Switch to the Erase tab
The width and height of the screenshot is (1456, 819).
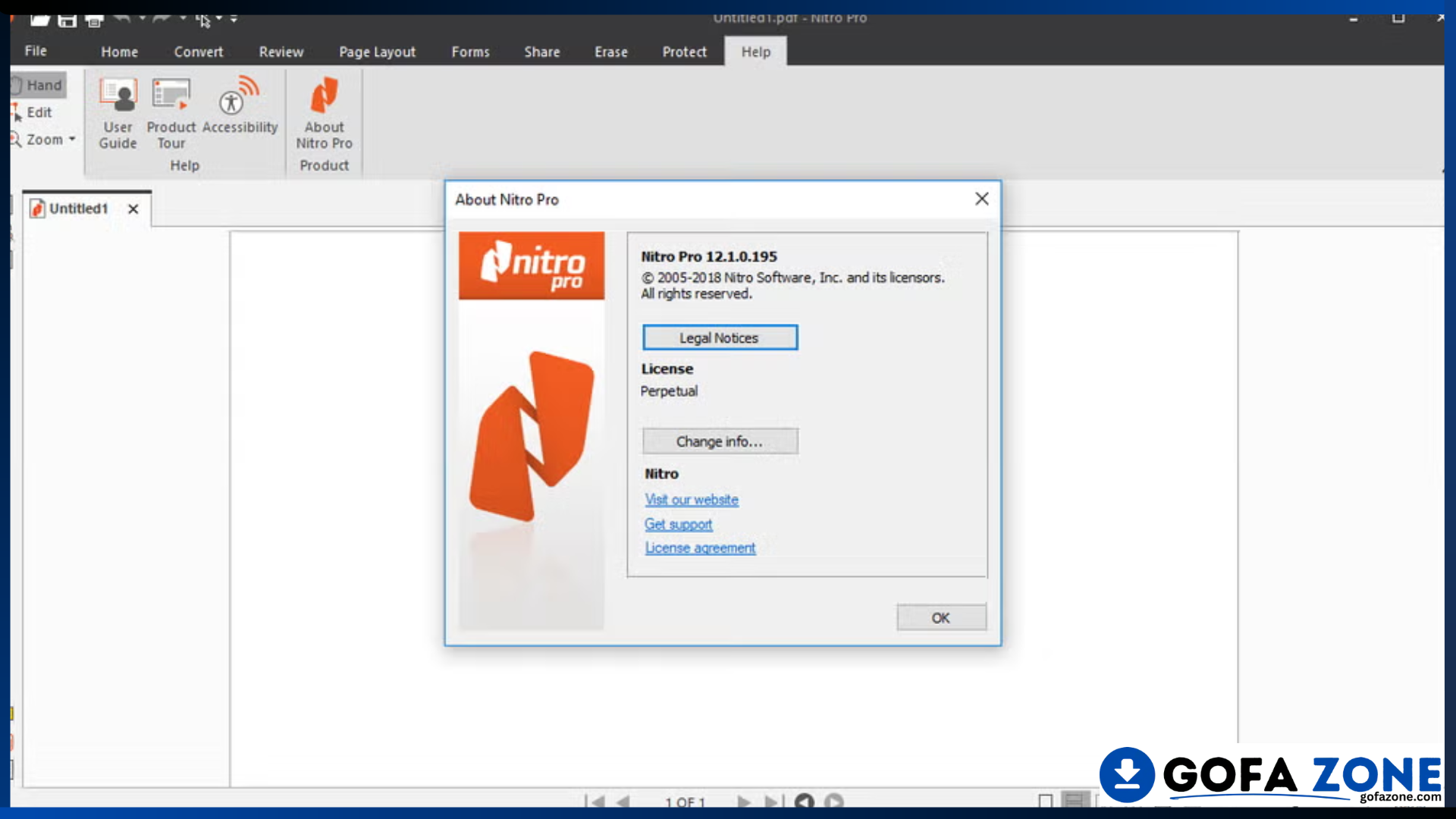611,52
